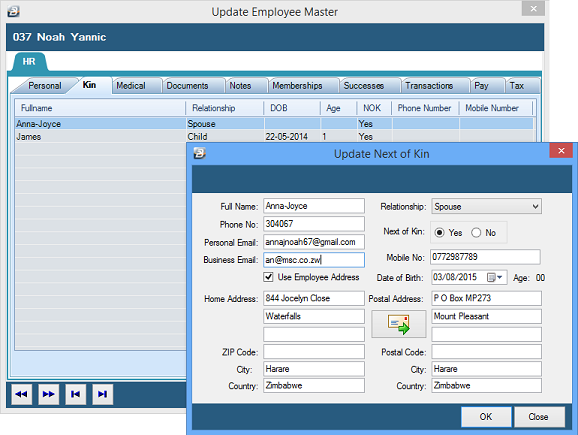Click the Personal Email field

(x=314, y=242)
